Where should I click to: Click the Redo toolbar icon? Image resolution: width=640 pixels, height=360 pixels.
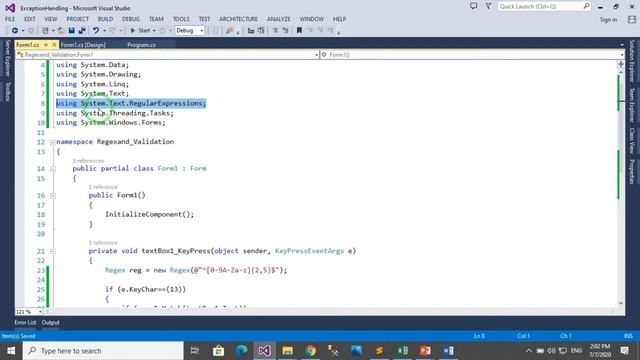pos(112,31)
